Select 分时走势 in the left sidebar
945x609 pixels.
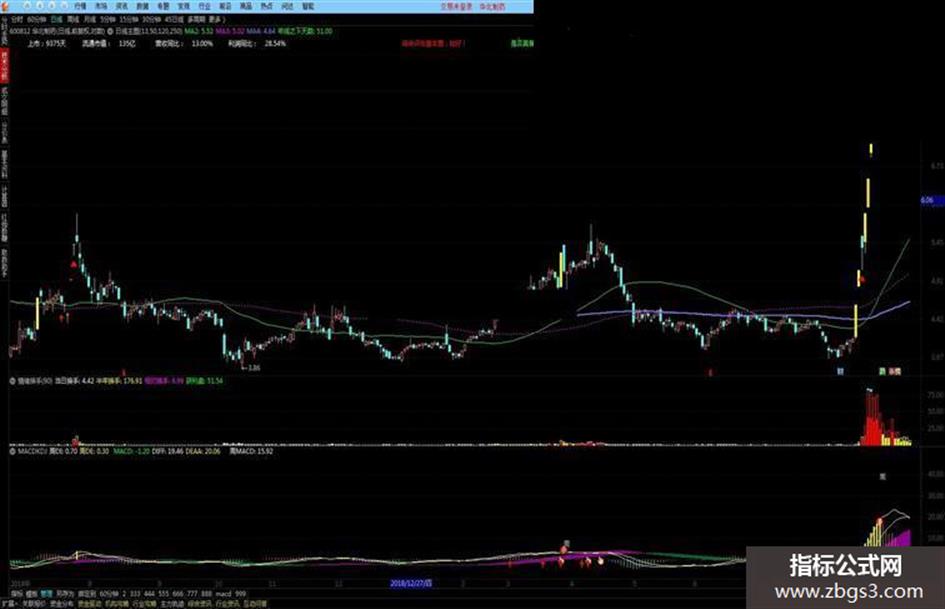(x=4, y=31)
